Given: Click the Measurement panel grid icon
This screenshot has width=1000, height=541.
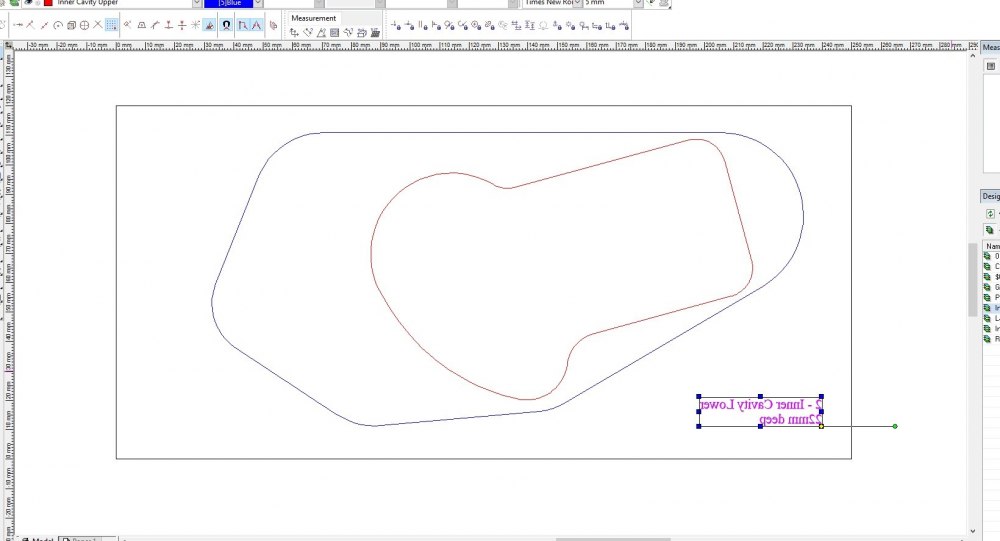Looking at the screenshot, I should pyautogui.click(x=990, y=66).
